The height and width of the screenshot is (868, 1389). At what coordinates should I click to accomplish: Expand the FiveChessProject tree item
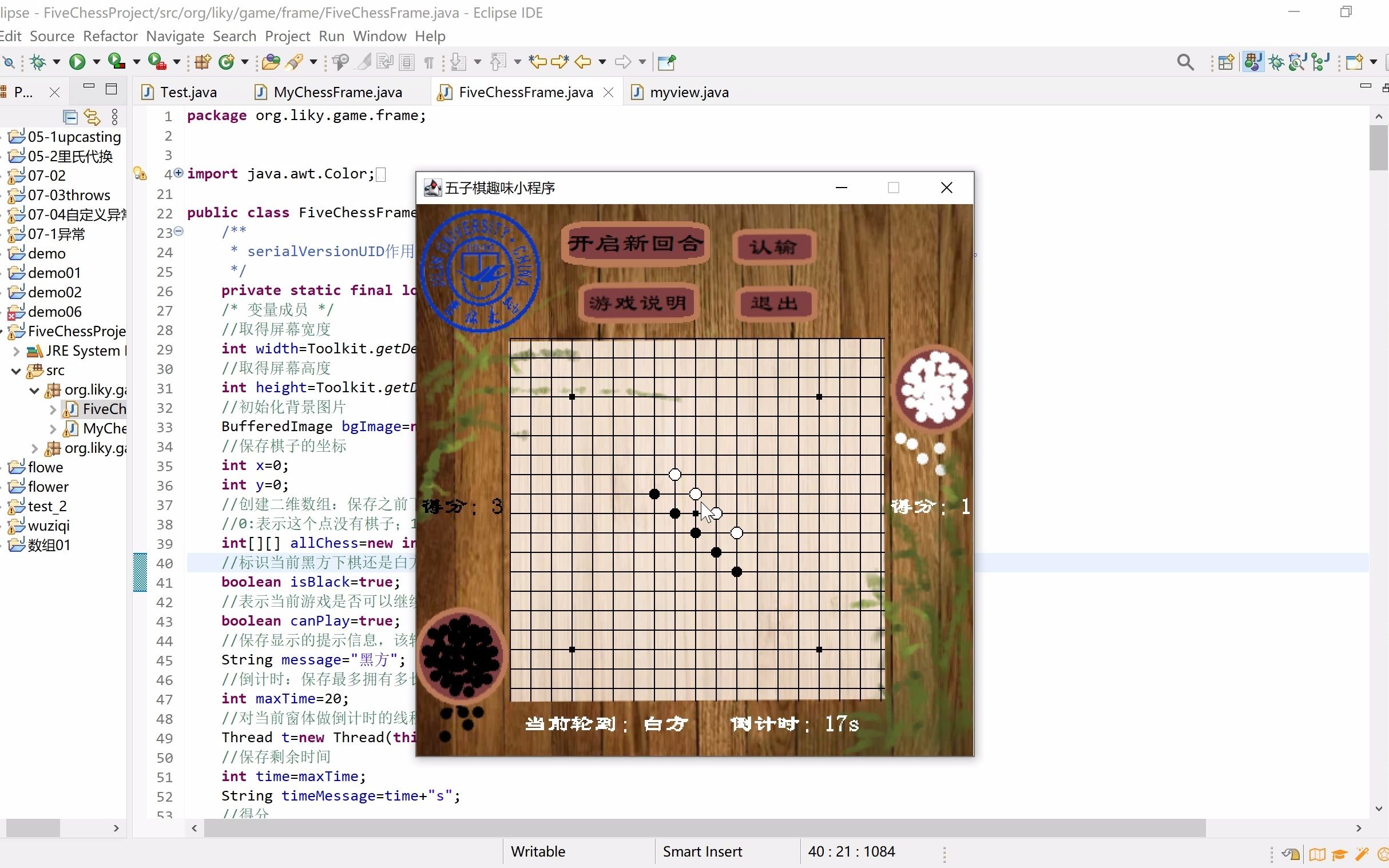click(x=7, y=331)
